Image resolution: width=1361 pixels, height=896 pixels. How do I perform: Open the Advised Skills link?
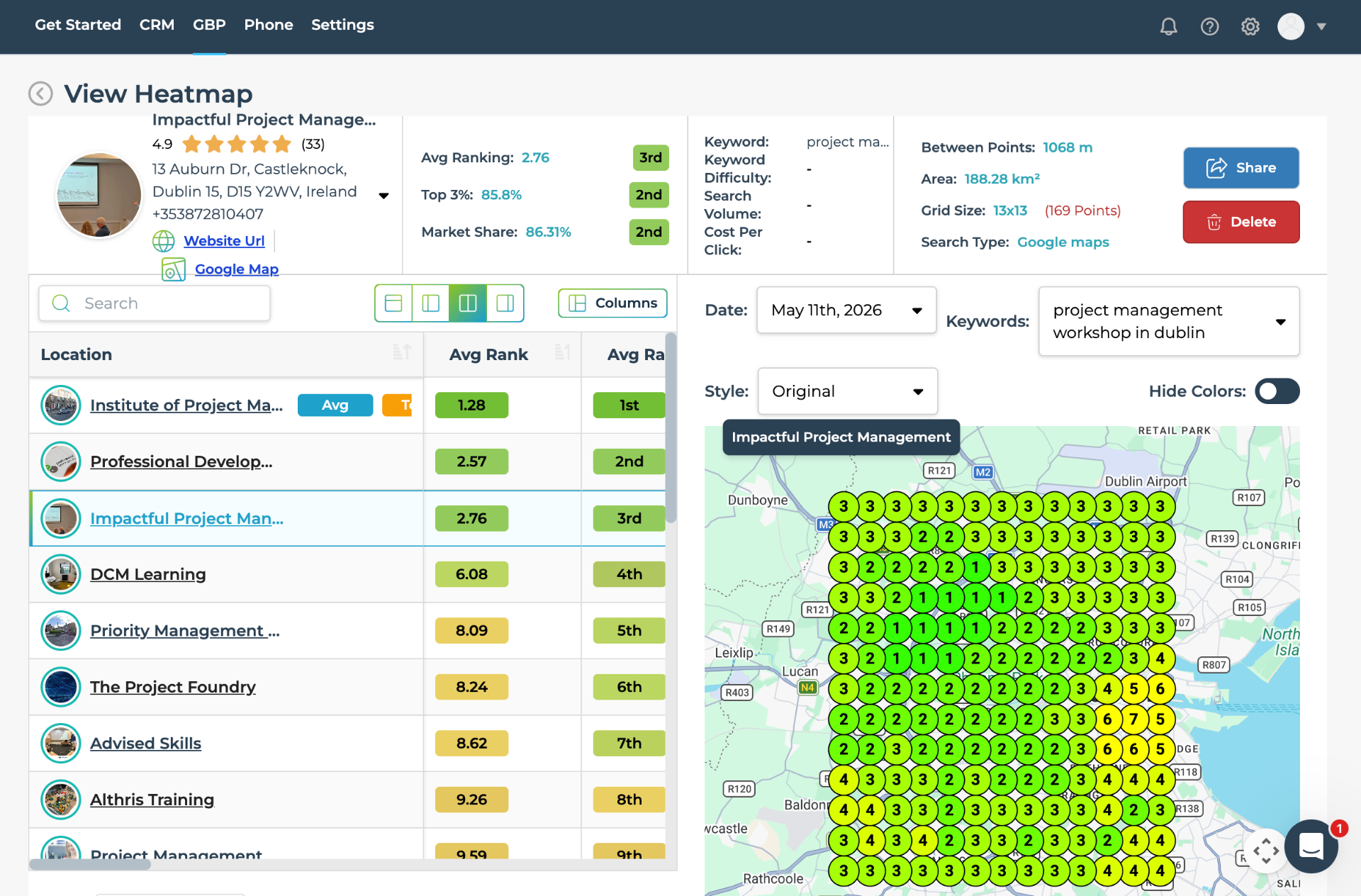[145, 743]
